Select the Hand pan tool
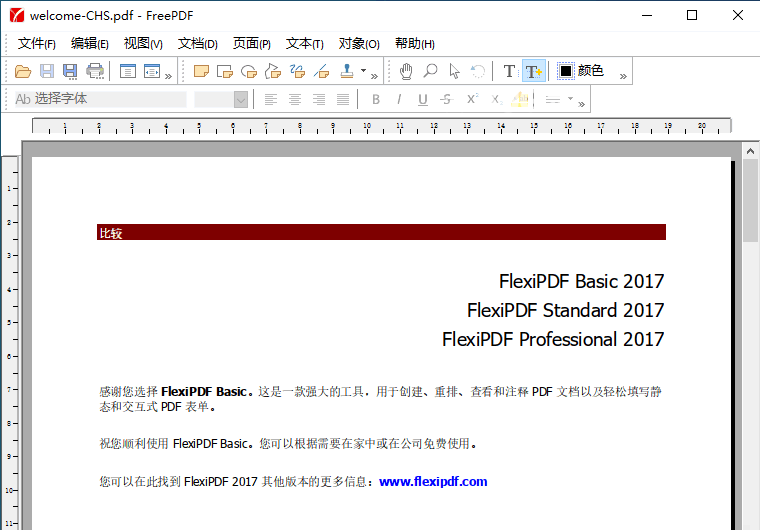Viewport: 760px width, 530px height. (406, 71)
